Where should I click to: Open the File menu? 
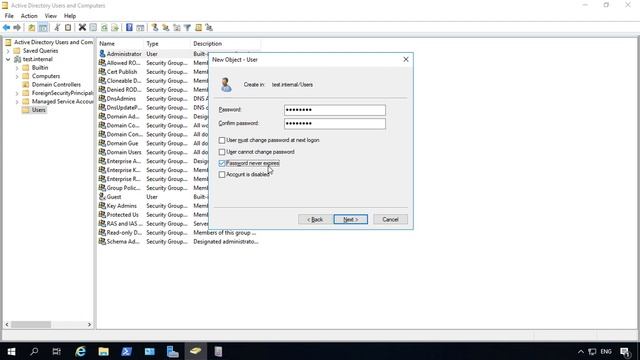coord(9,16)
